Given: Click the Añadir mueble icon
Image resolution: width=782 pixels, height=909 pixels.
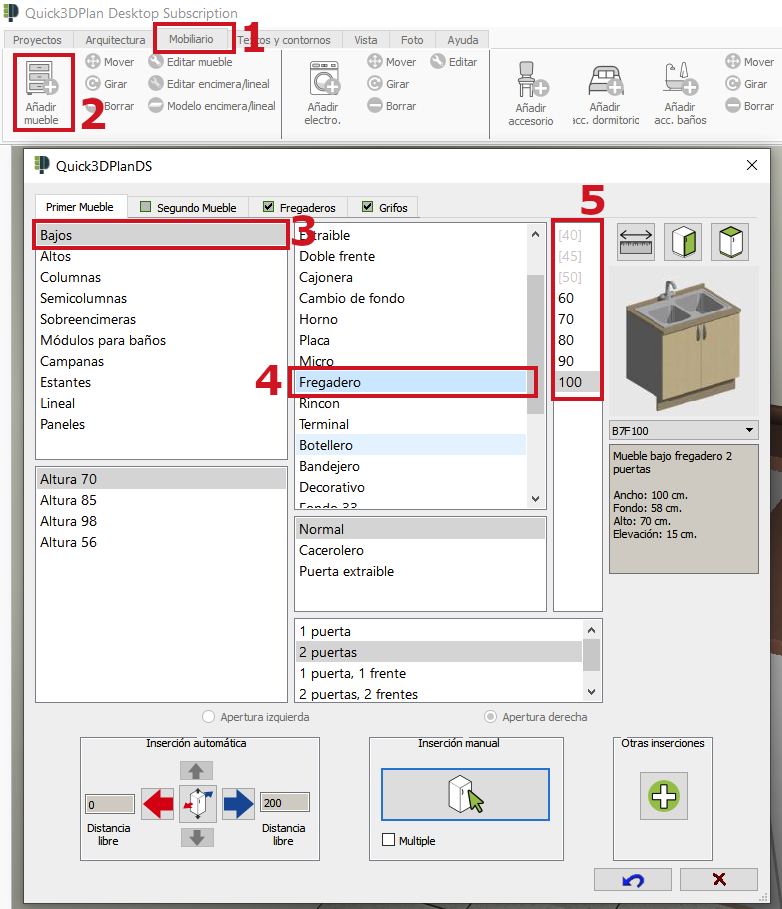Looking at the screenshot, I should pyautogui.click(x=42, y=81).
